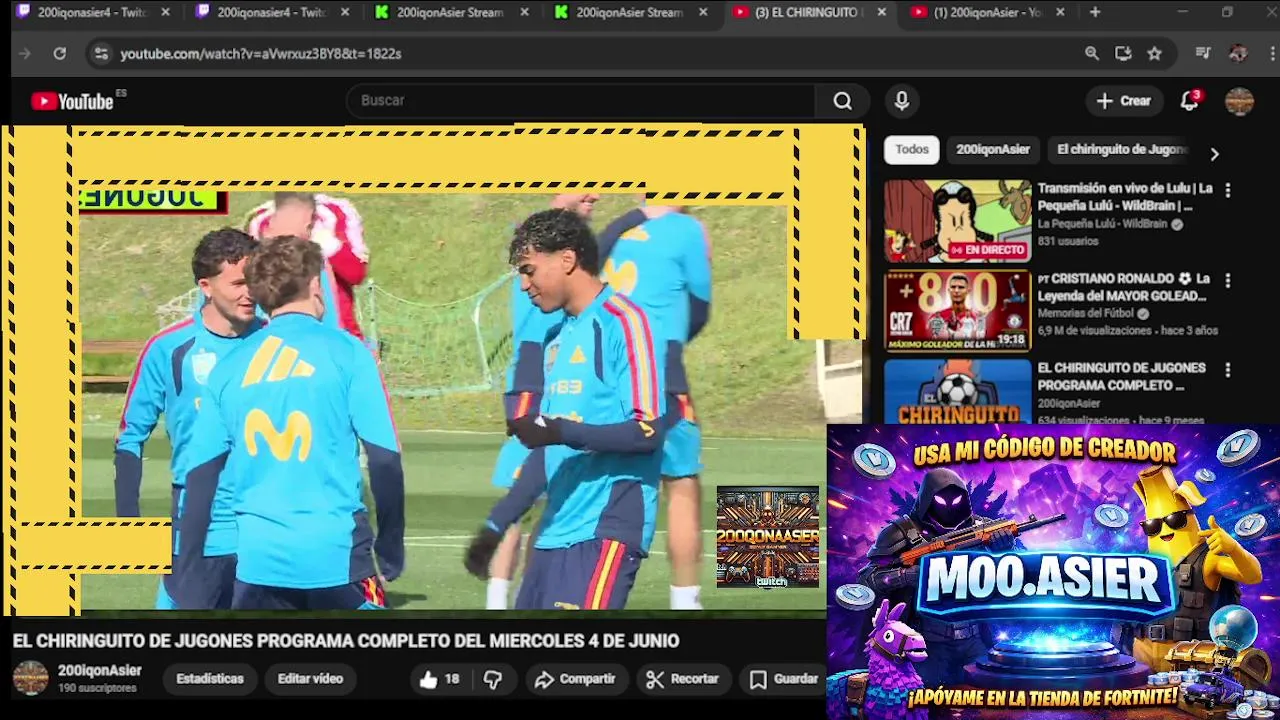Click the URL in the address bar

click(261, 54)
